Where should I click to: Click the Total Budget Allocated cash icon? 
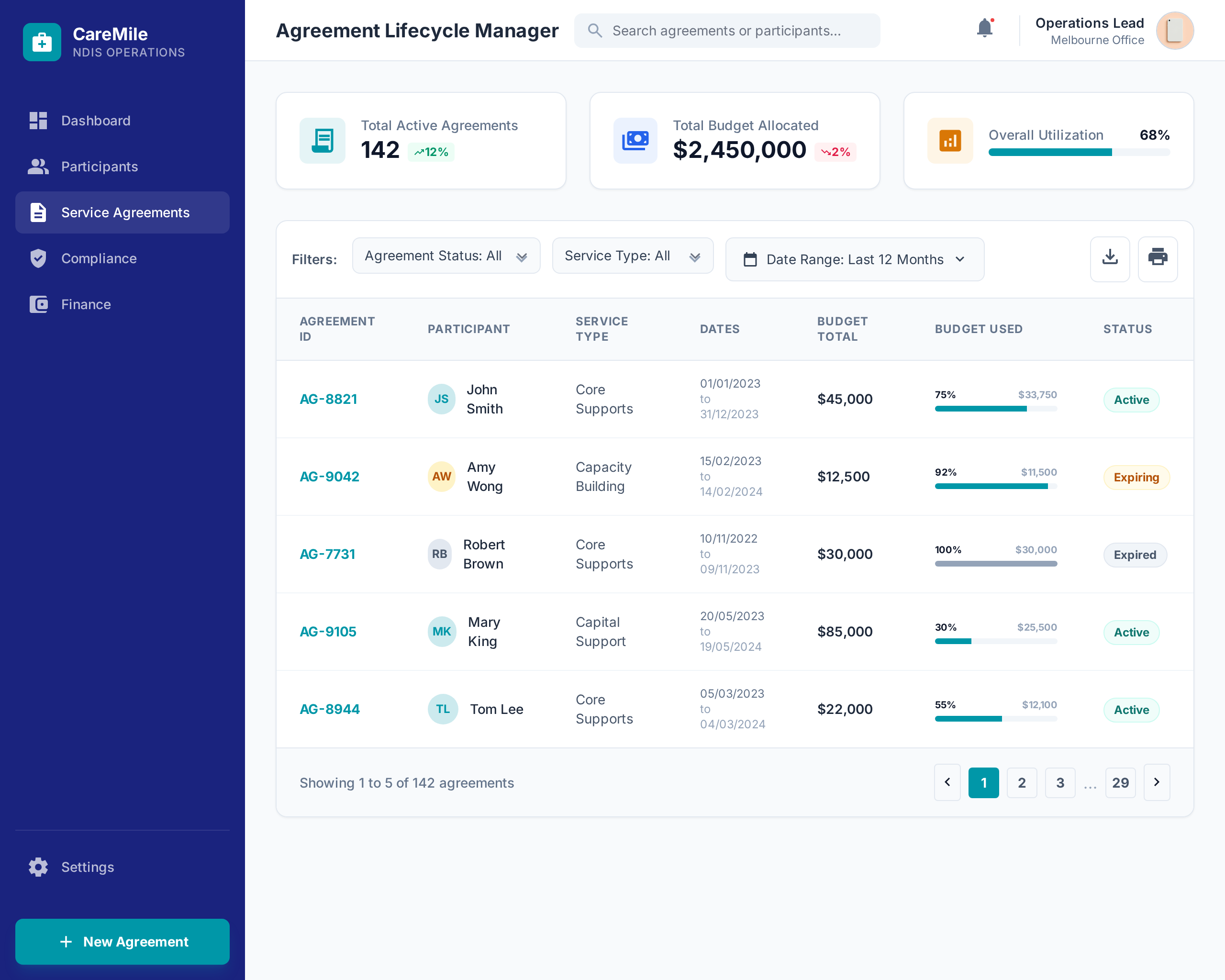(635, 140)
